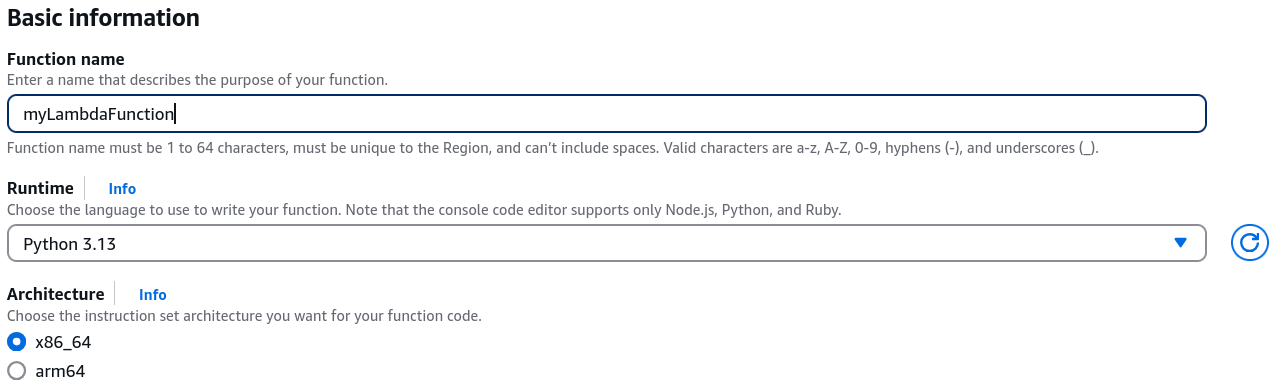Image resolution: width=1286 pixels, height=392 pixels.
Task: Click the function name character-rules hint text
Action: [x=553, y=148]
